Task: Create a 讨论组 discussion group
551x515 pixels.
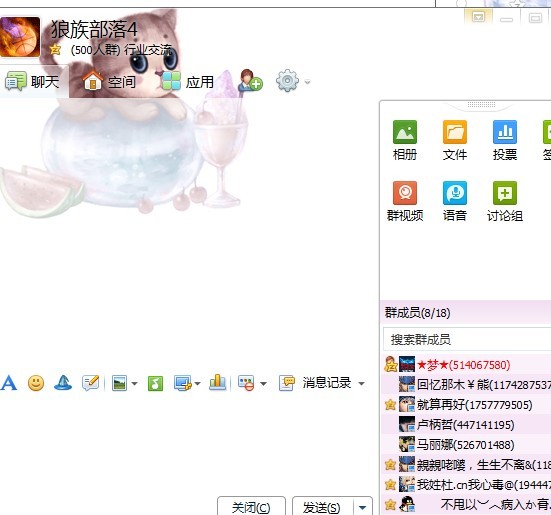Action: click(x=505, y=201)
